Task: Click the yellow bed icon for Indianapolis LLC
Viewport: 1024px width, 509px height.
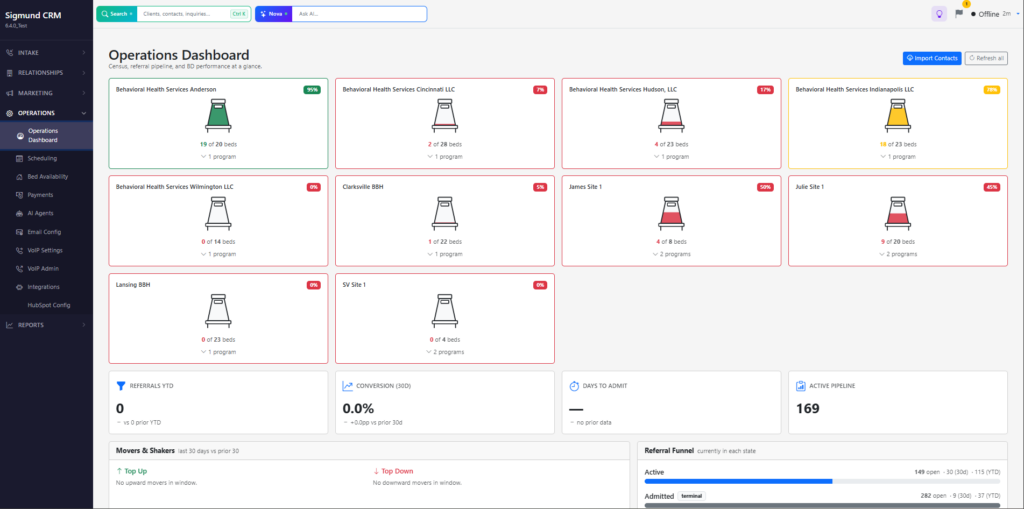Action: [x=898, y=114]
